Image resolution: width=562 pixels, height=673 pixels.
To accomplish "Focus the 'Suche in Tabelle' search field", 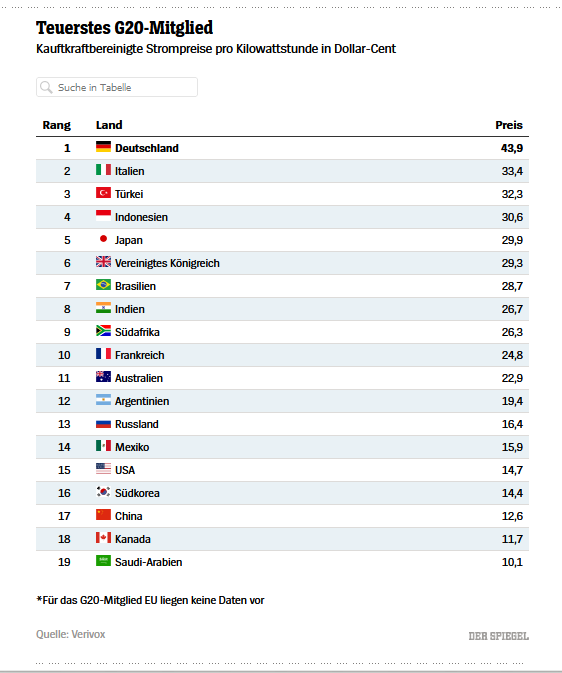I will tap(117, 87).
